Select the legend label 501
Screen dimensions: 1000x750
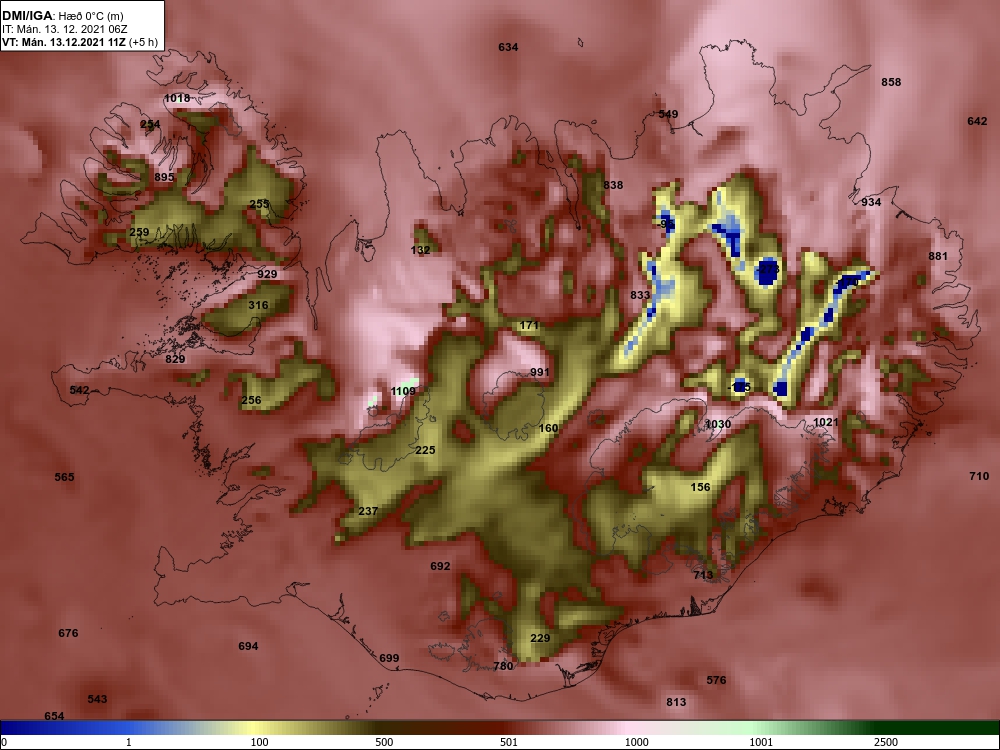point(508,742)
